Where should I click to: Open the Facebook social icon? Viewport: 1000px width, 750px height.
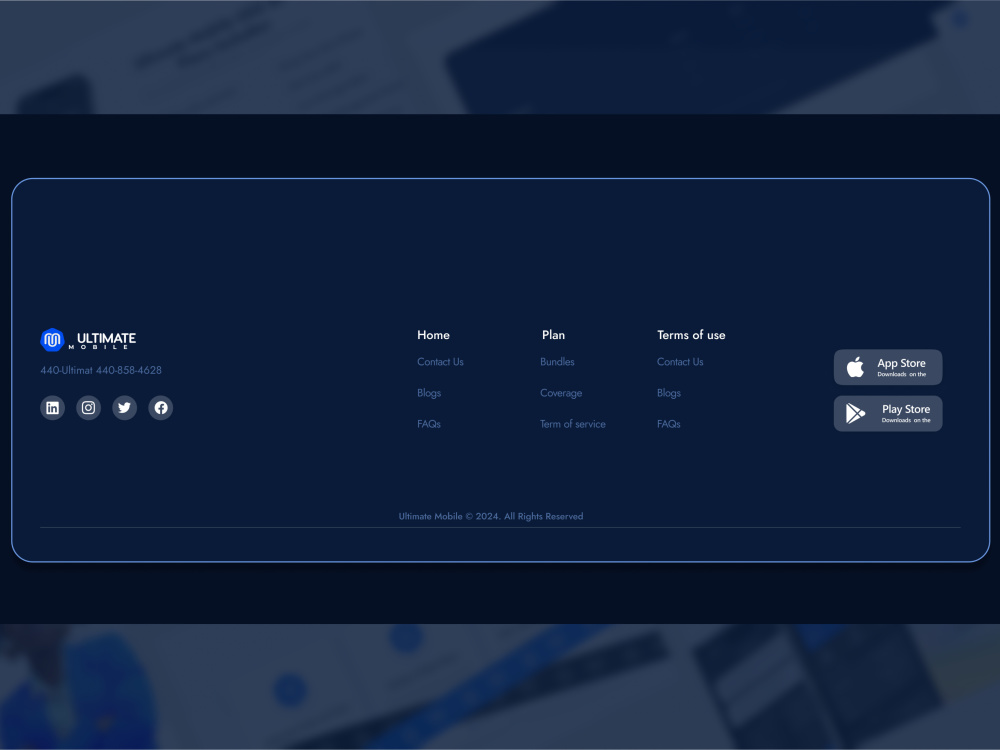click(x=161, y=408)
